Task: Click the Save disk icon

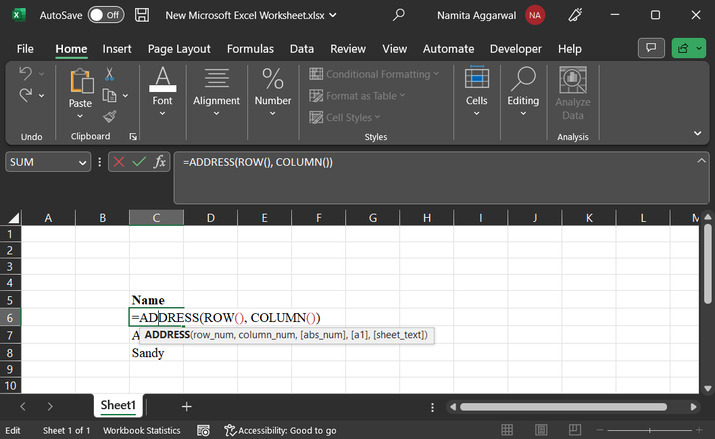Action: (x=142, y=15)
